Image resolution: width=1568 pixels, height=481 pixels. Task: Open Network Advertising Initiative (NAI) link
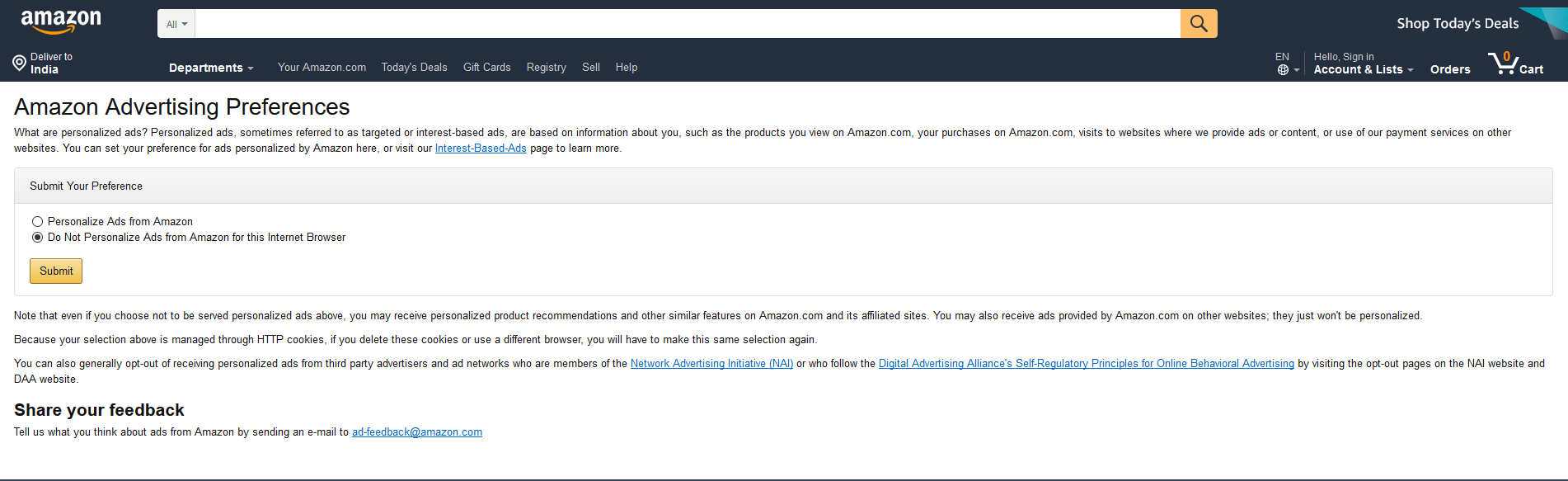pos(711,364)
